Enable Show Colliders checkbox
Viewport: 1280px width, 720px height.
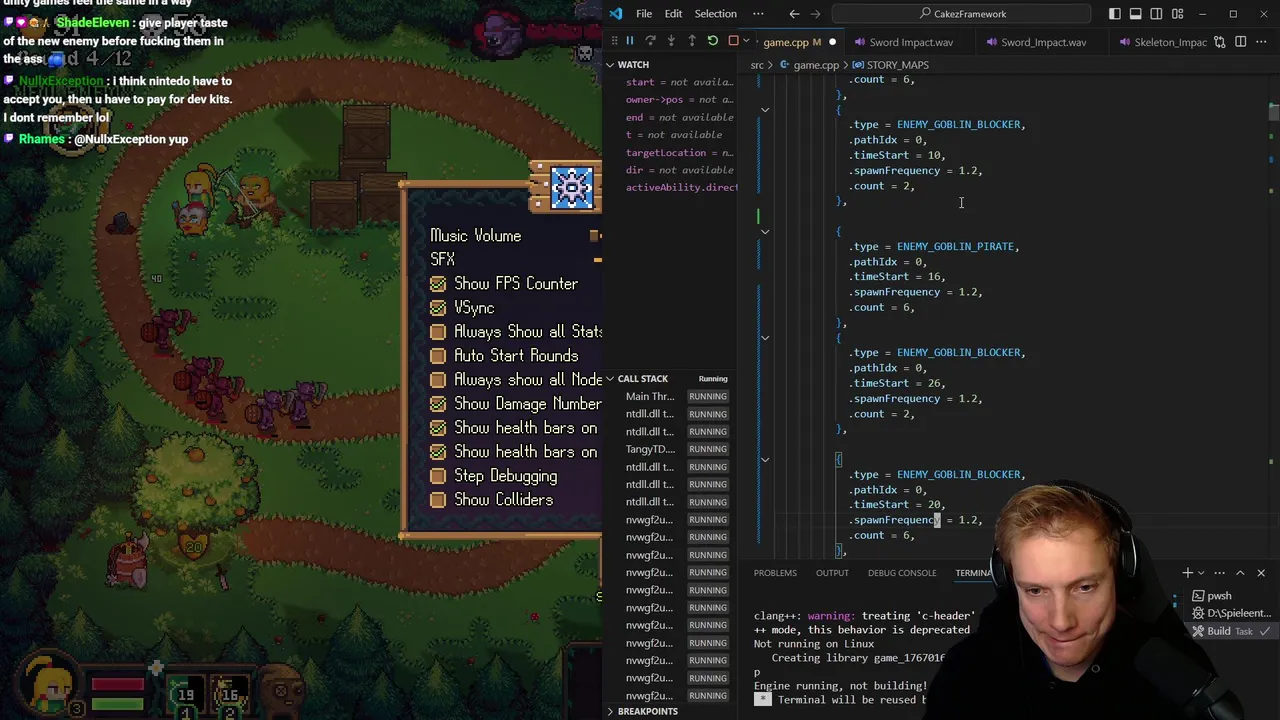point(438,500)
